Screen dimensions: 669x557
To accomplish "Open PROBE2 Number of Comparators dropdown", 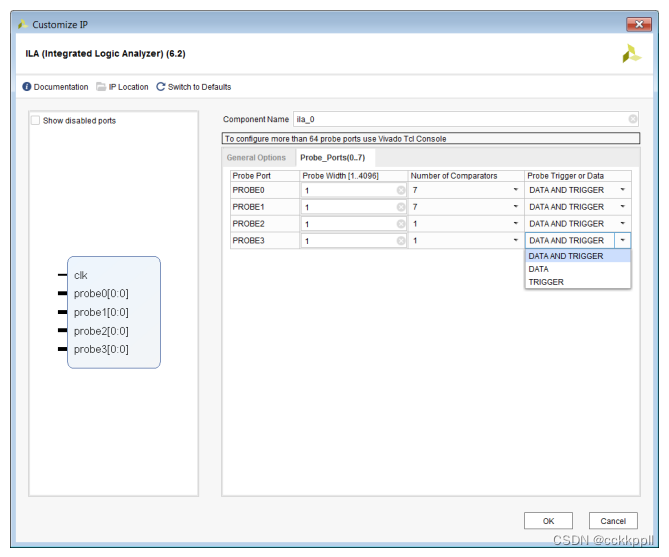I will 515,224.
